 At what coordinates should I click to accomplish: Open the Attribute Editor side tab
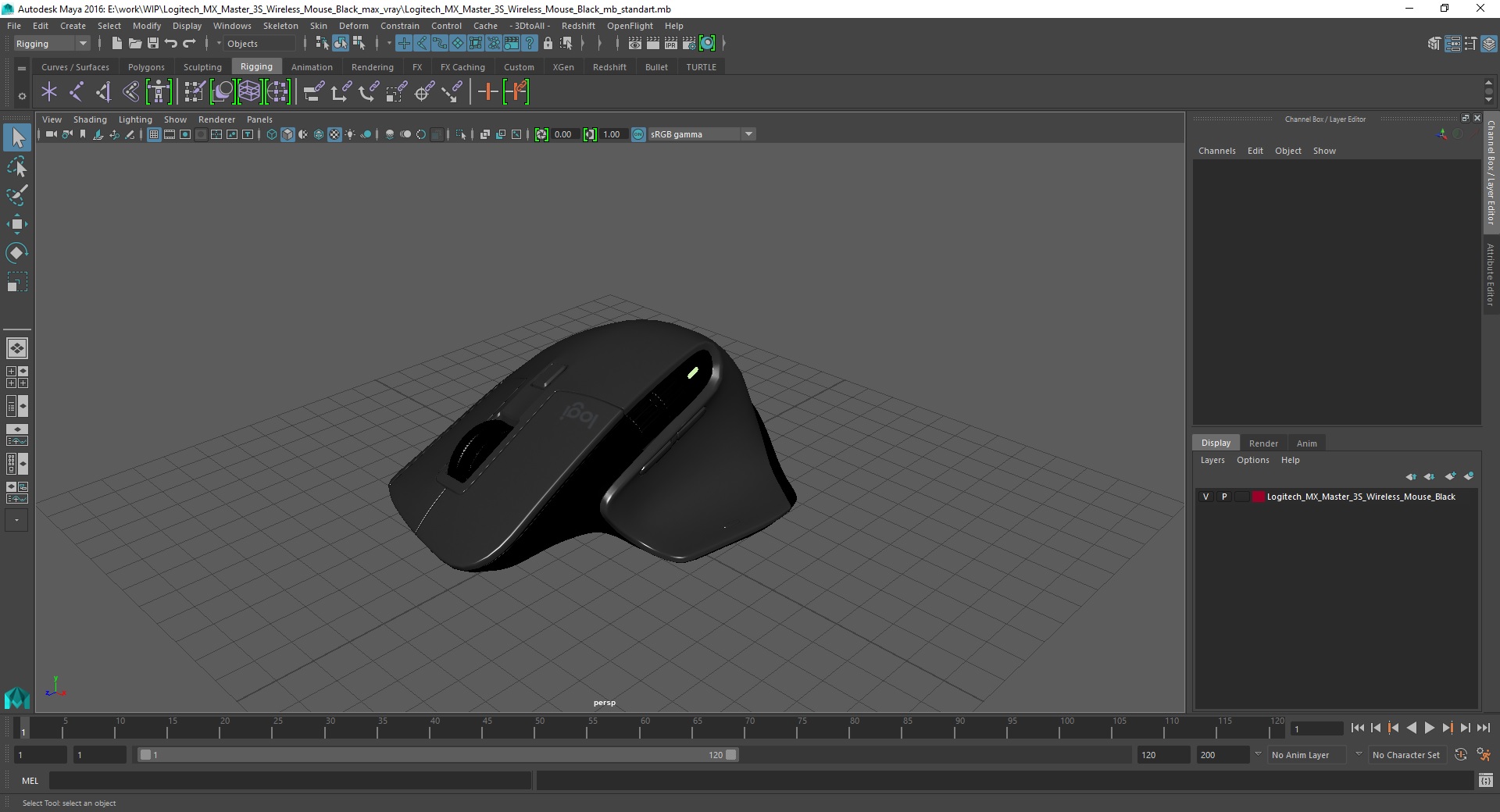[x=1491, y=275]
